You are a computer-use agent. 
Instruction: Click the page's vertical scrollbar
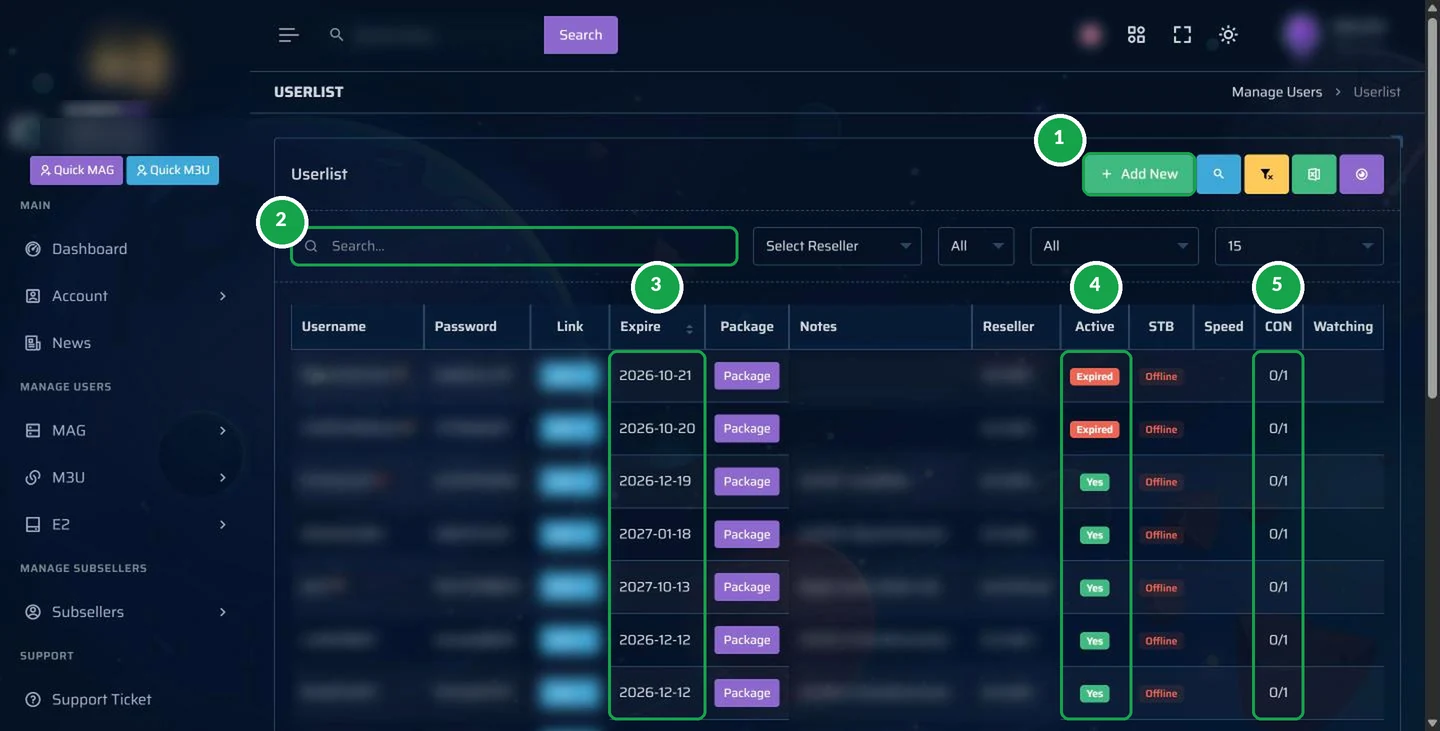tap(1433, 208)
